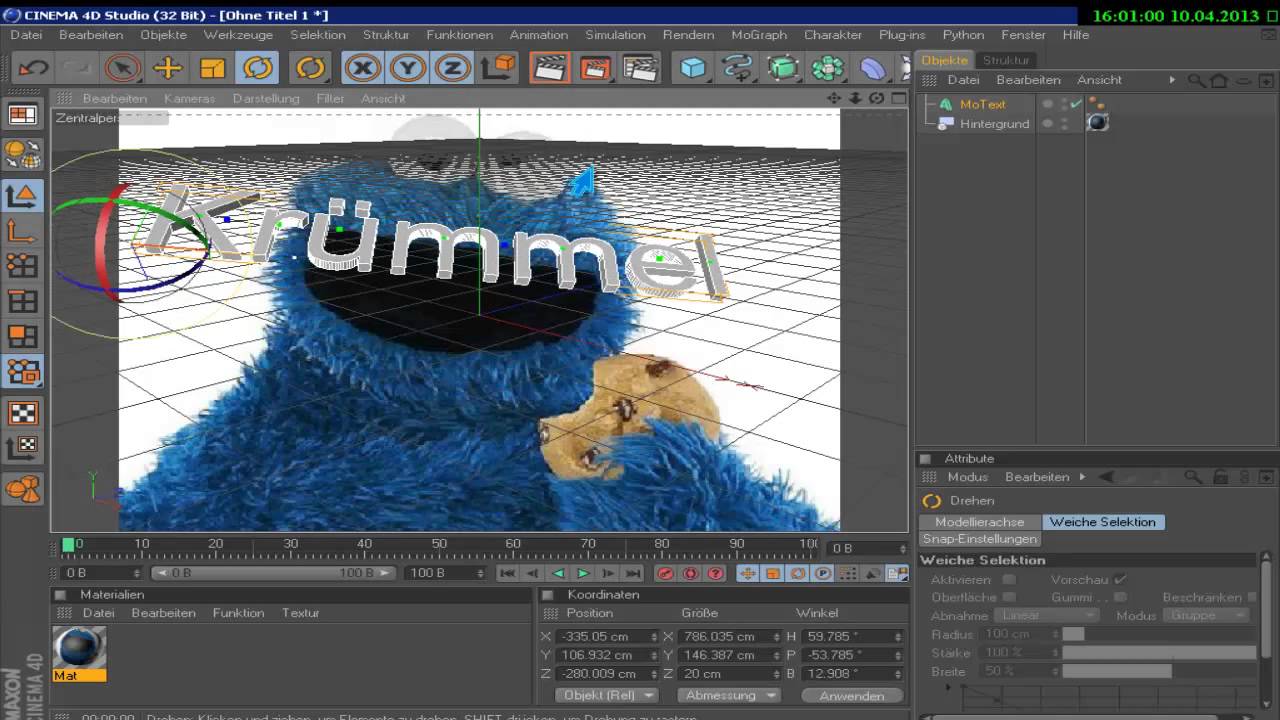The width and height of the screenshot is (1280, 720).
Task: Click Winkel H value field
Action: pyautogui.click(x=851, y=636)
